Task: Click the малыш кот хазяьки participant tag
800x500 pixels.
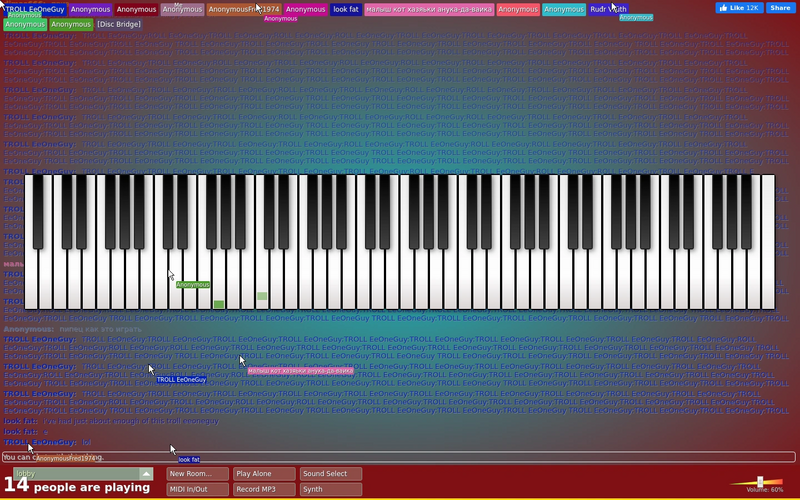Action: pos(429,10)
